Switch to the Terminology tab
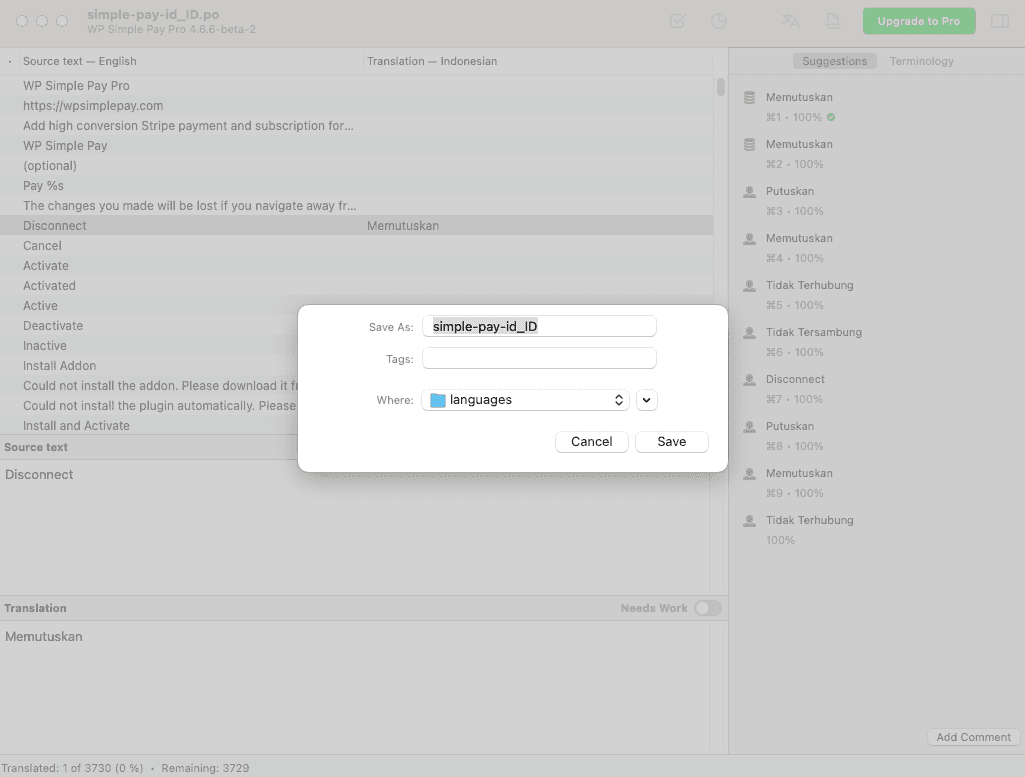Image resolution: width=1025 pixels, height=777 pixels. (x=921, y=61)
